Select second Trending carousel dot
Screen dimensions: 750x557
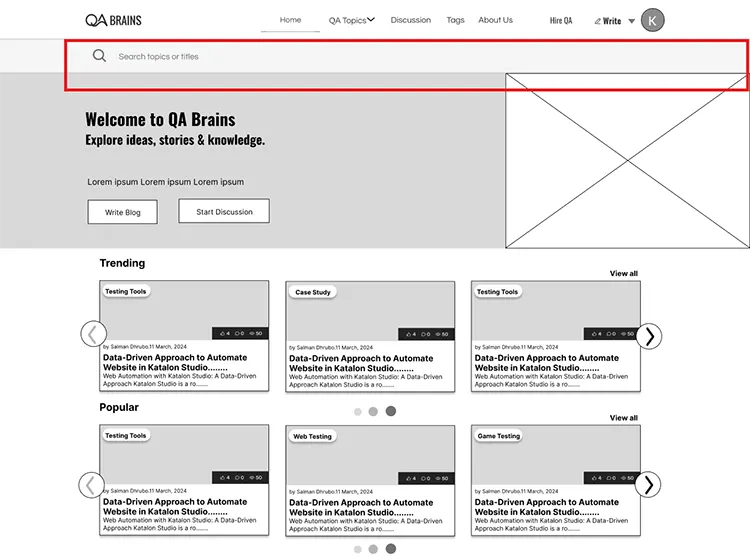click(373, 411)
